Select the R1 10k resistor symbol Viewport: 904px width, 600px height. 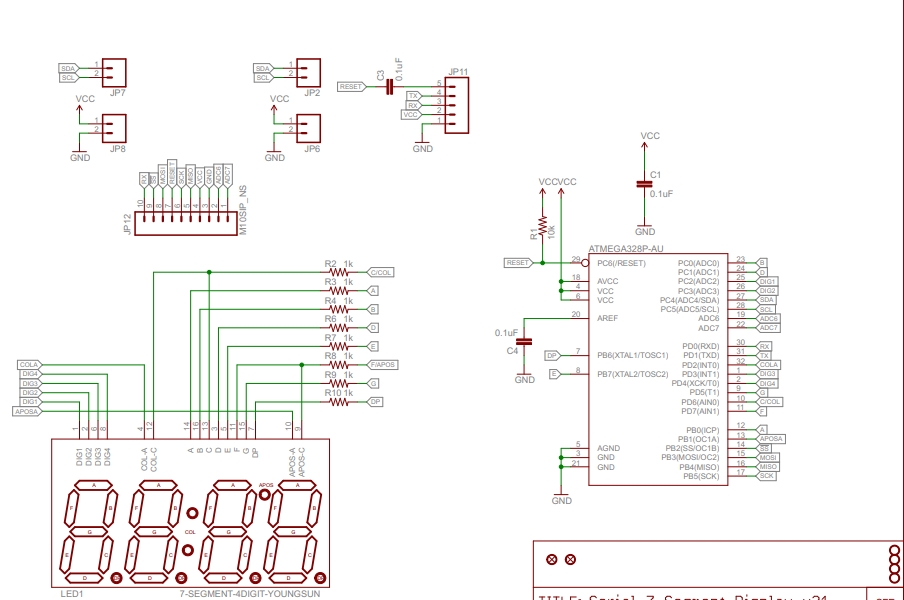pyautogui.click(x=543, y=225)
